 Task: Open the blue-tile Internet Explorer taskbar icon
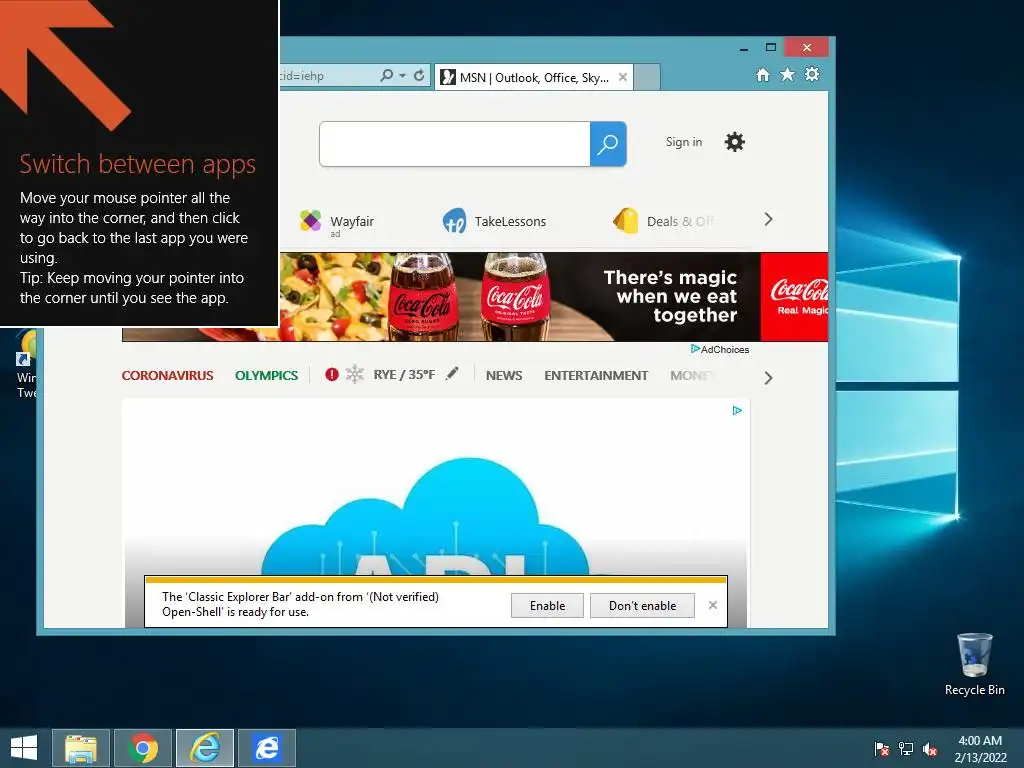267,748
